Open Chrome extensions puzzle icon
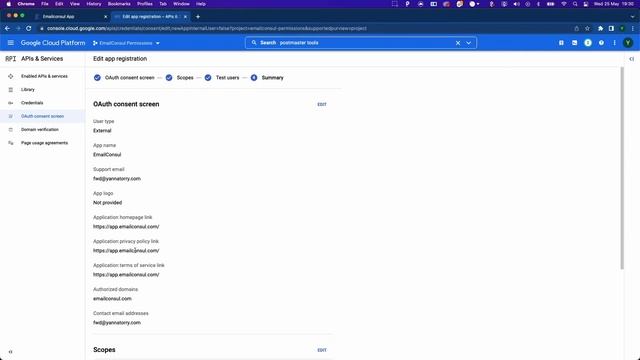 click(600, 29)
